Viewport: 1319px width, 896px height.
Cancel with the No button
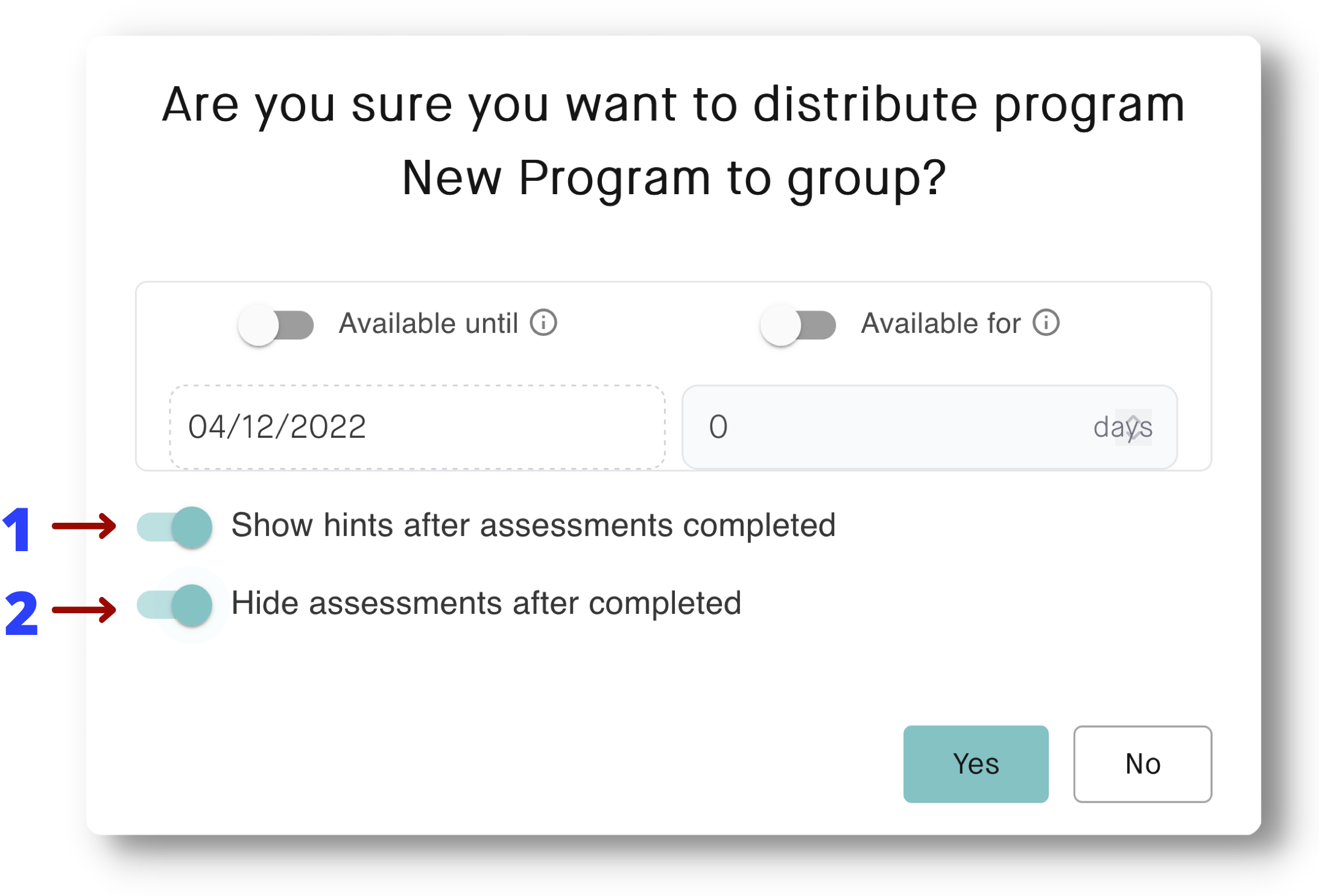point(1142,764)
